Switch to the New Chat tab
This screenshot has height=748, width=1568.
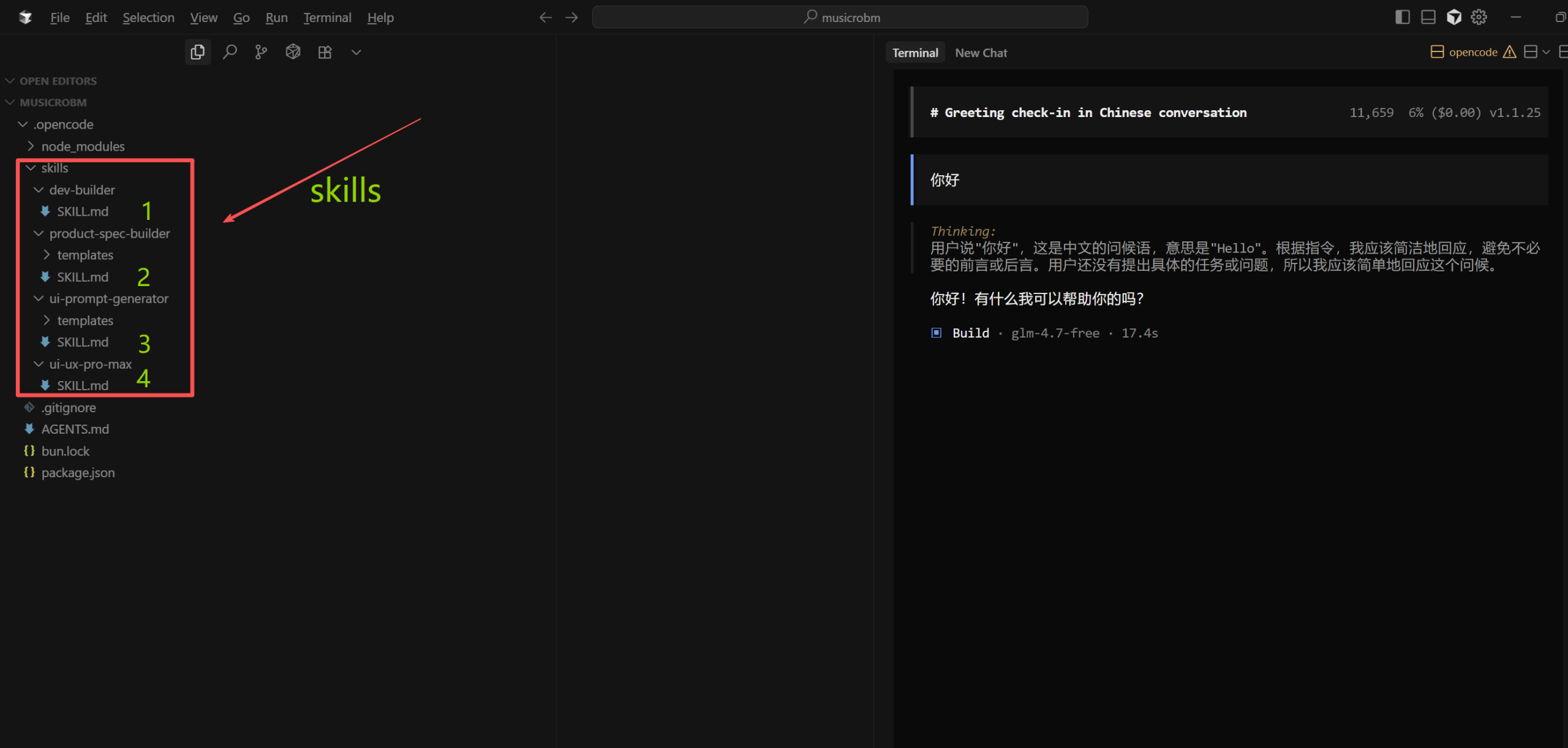pyautogui.click(x=981, y=53)
